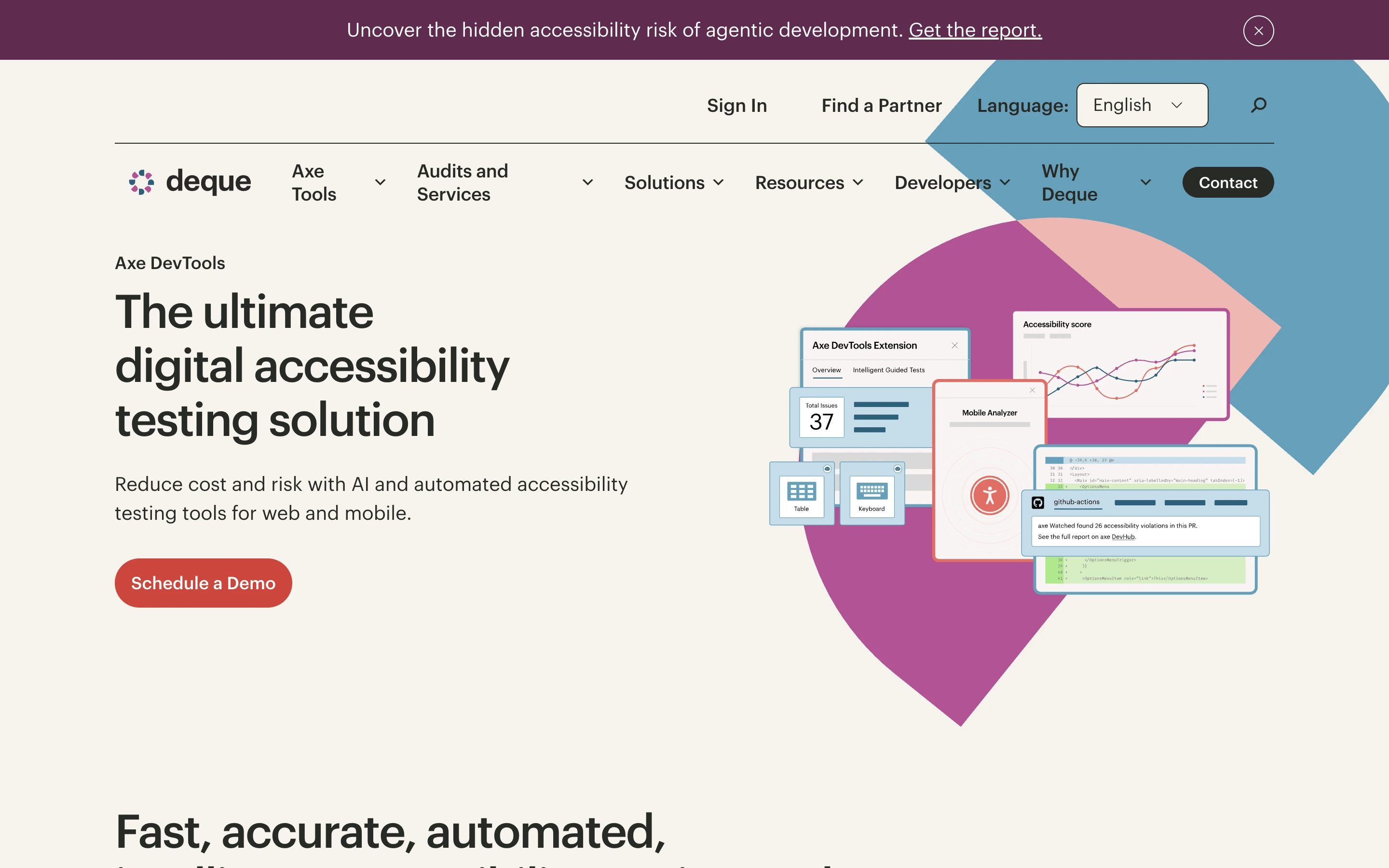
Task: Expand the chevron next to Solutions
Action: [718, 183]
